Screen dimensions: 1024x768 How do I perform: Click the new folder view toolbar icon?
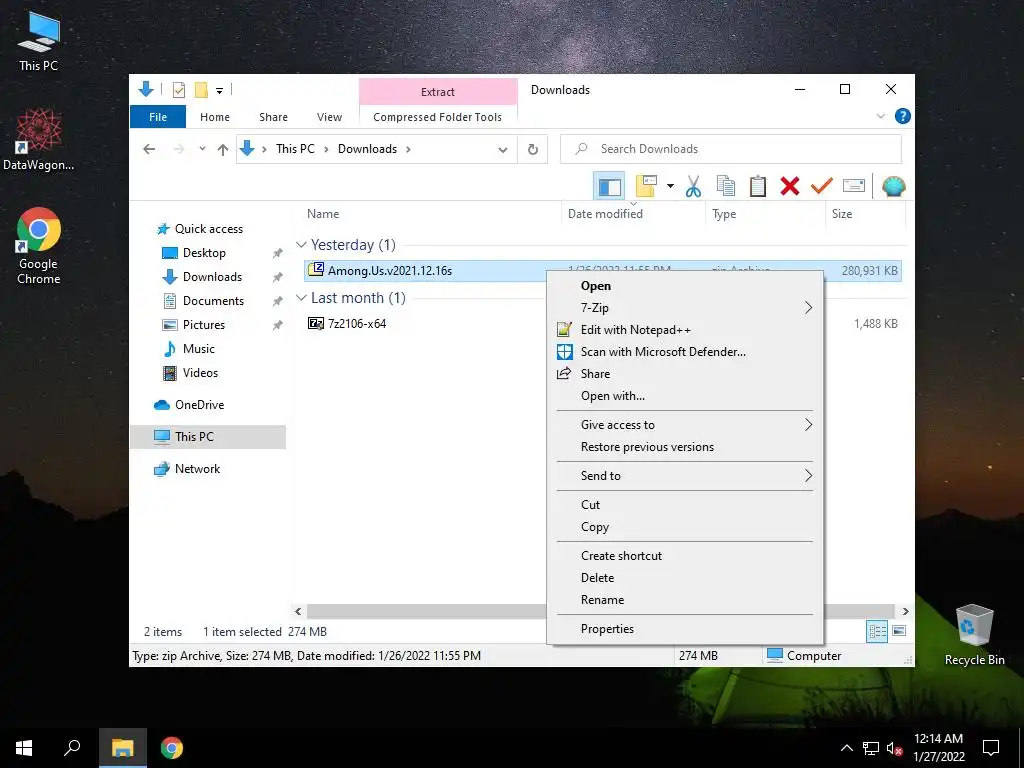point(646,186)
